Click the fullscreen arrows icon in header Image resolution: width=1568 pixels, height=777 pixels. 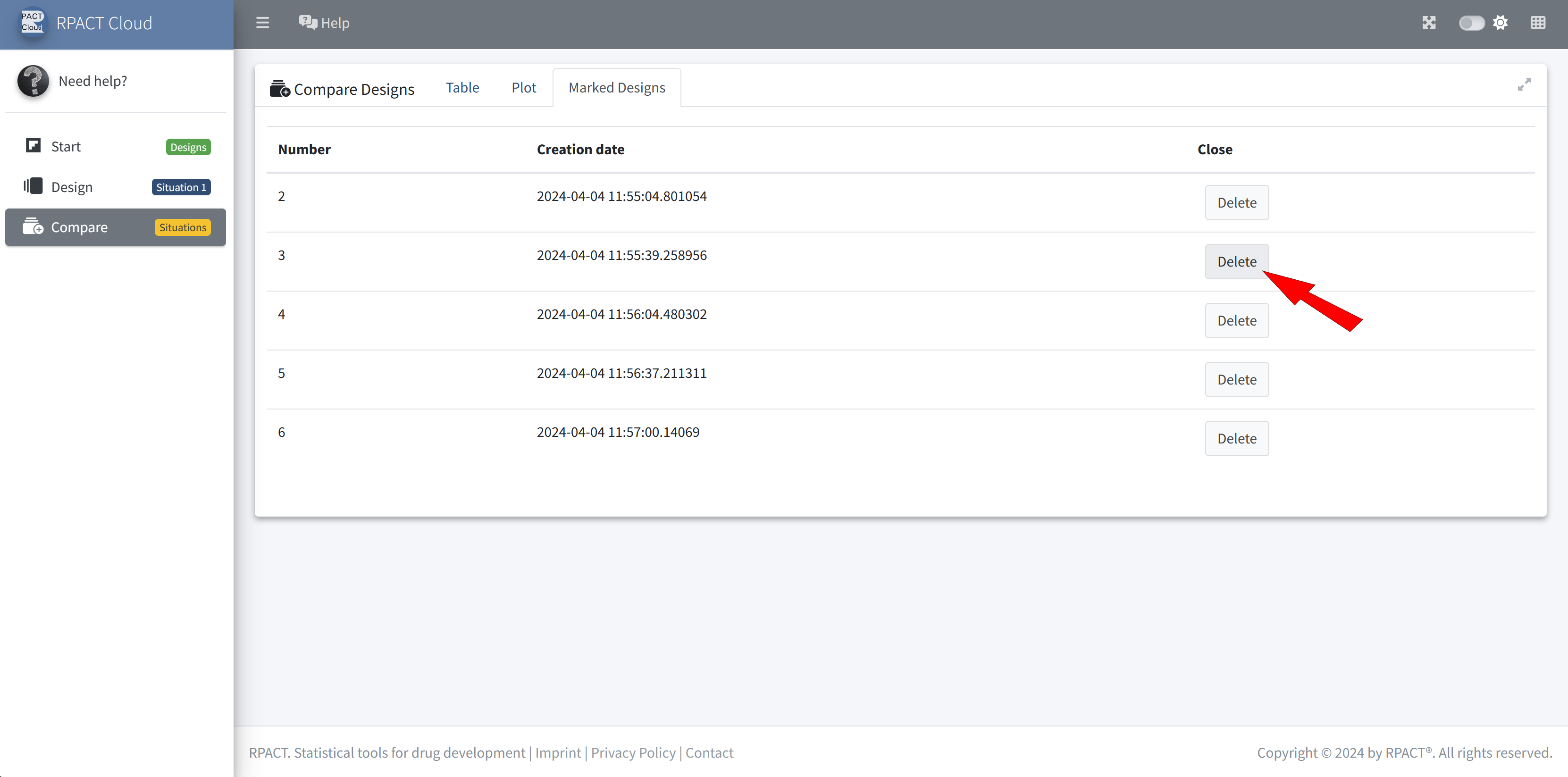point(1429,23)
